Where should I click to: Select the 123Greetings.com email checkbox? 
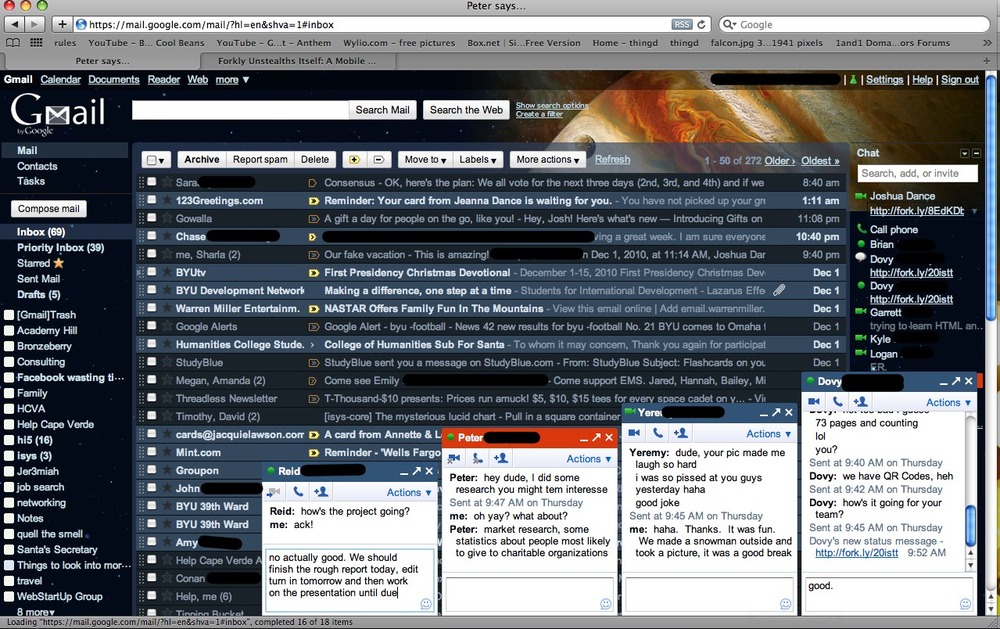pos(152,200)
